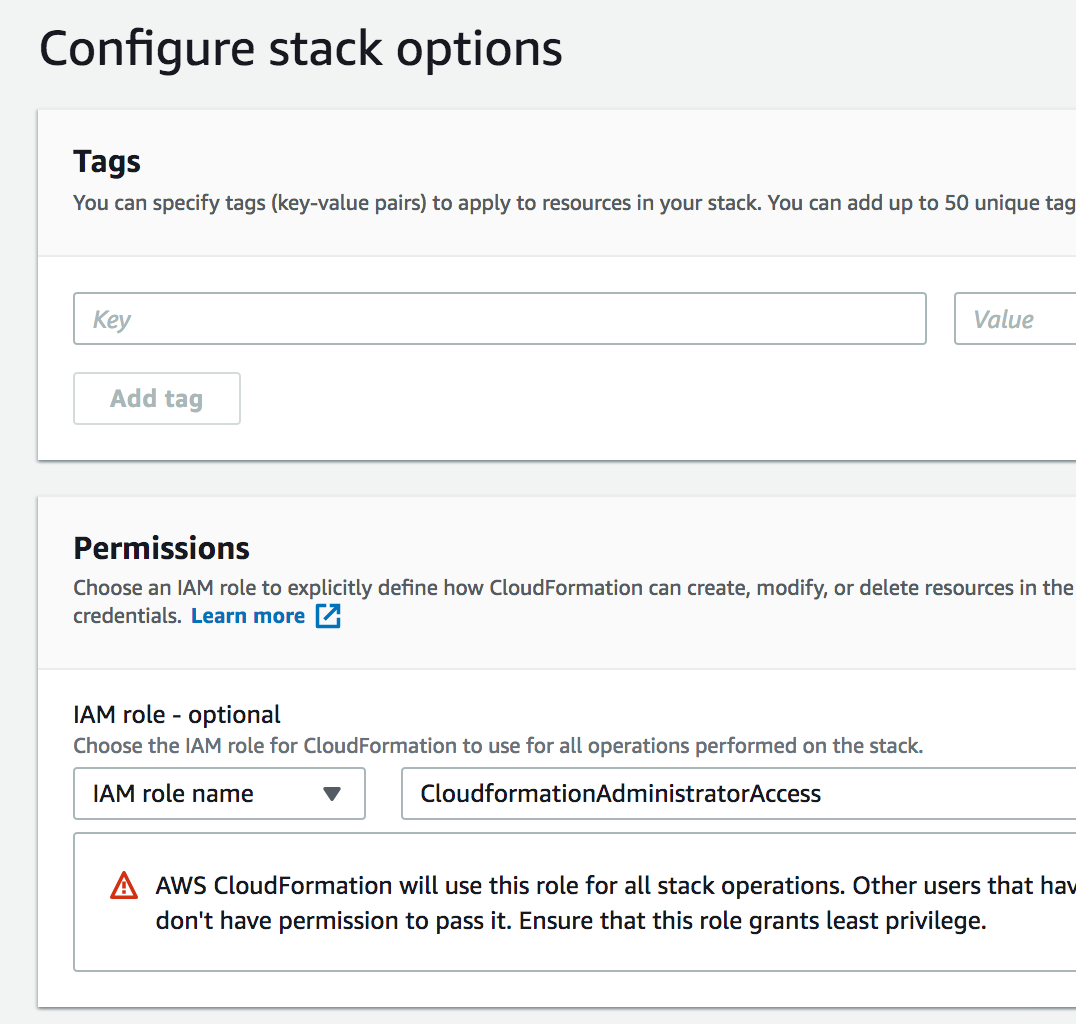Viewport: 1076px width, 1024px height.
Task: Click the down arrow in IAM role name selector
Action: (332, 794)
